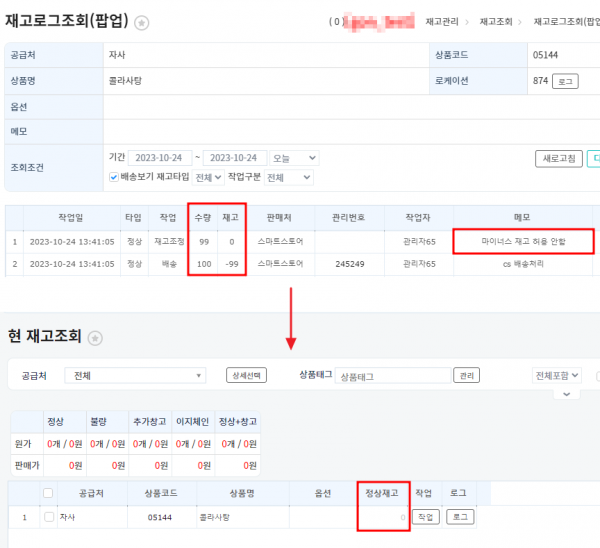Check the select-all checkbox in stock table header

tap(47, 492)
